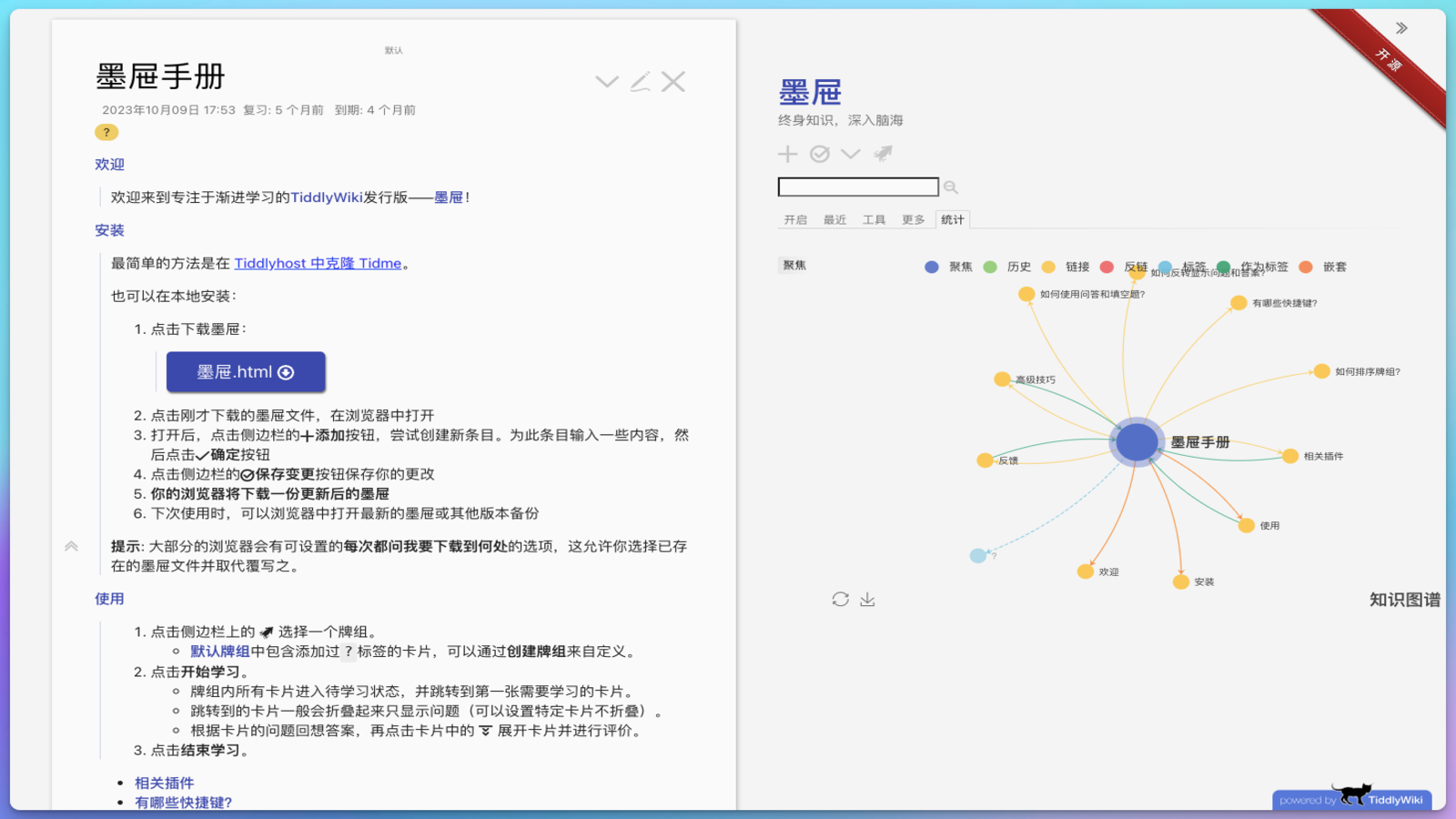The image size is (1456, 819).
Task: Edit the 墨屉手册 tiddler with the pencil icon
Action: click(x=641, y=82)
